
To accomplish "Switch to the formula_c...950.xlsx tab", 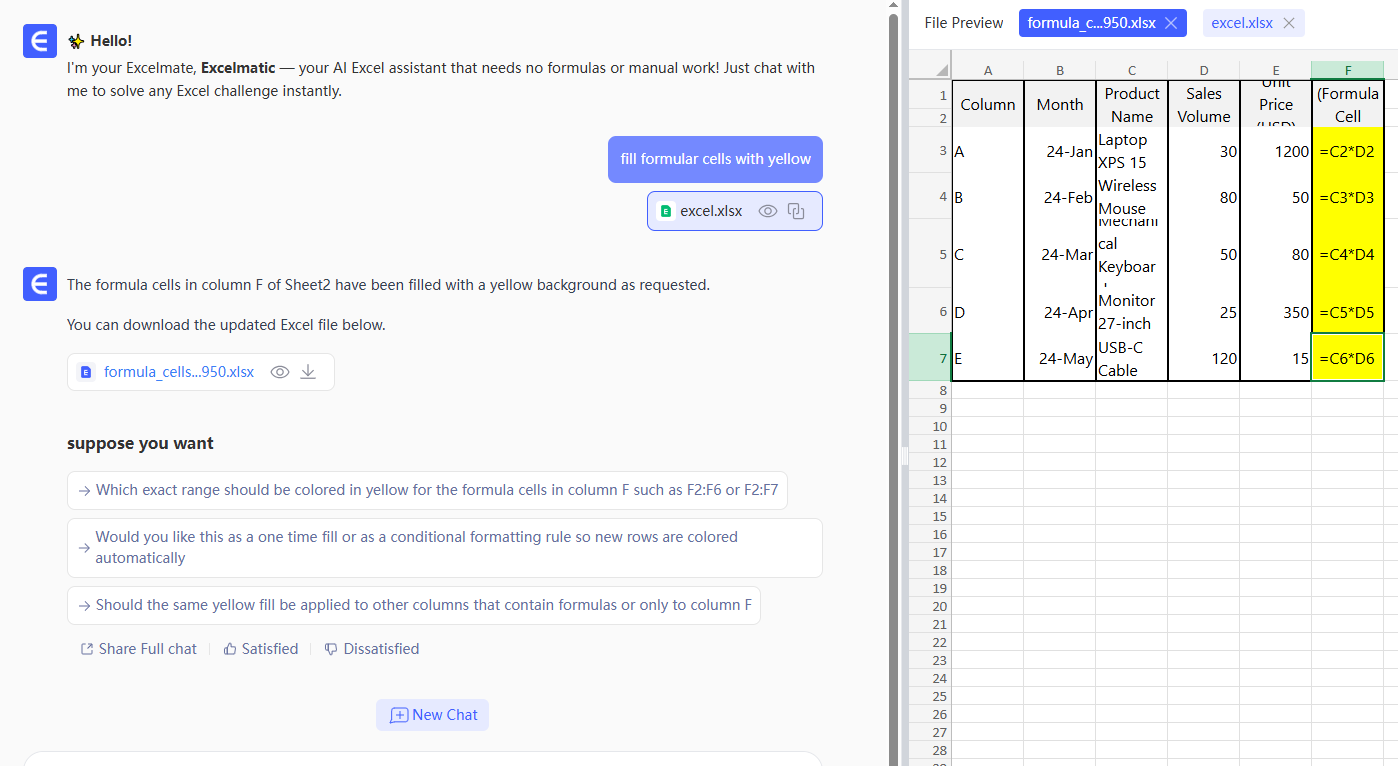I will click(x=1090, y=23).
